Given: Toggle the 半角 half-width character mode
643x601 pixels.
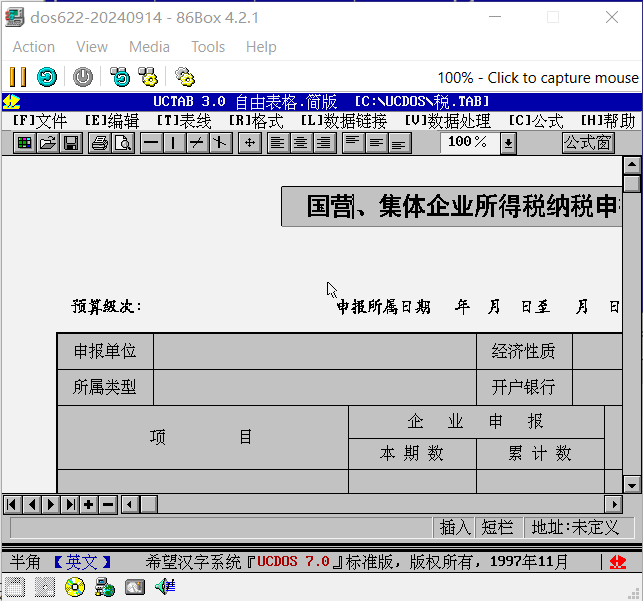Looking at the screenshot, I should point(25,562).
